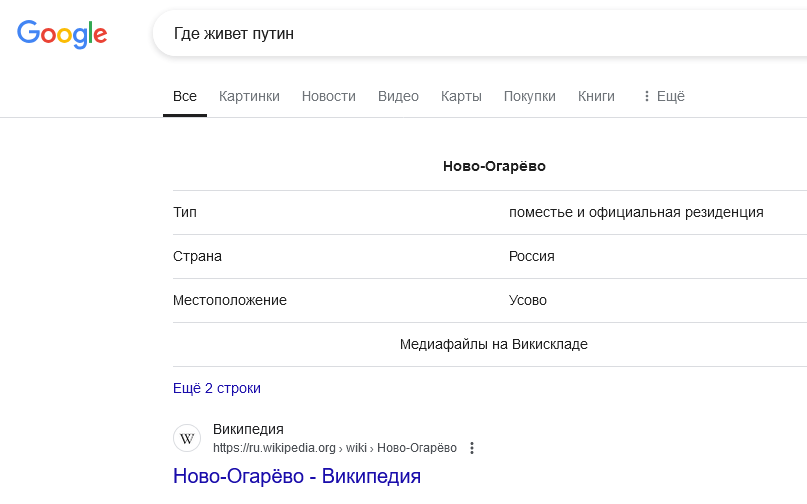Expand 'Ещё 2 строки' link
Screen dimensions: 807x504
217,388
